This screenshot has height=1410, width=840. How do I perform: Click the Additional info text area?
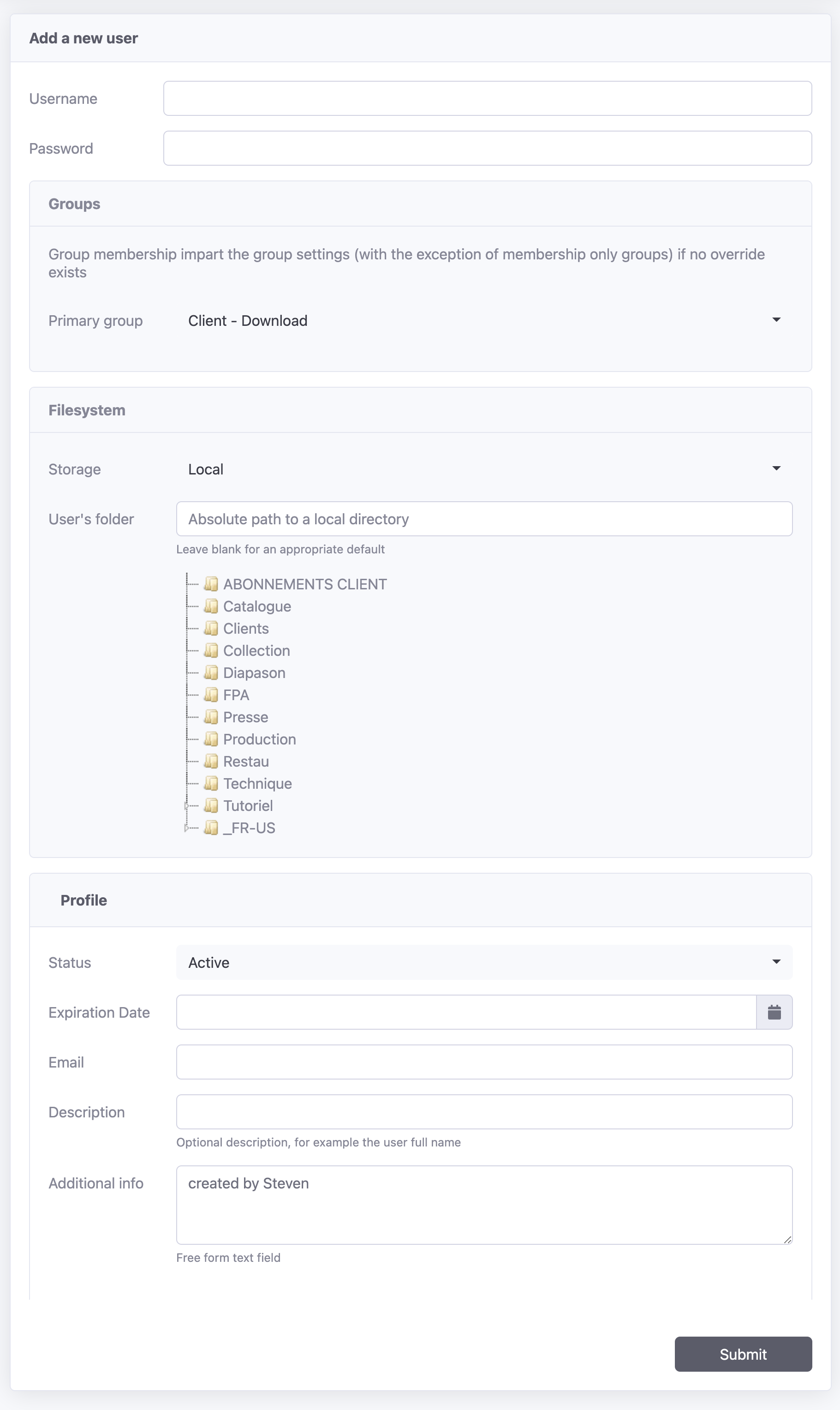point(484,1205)
